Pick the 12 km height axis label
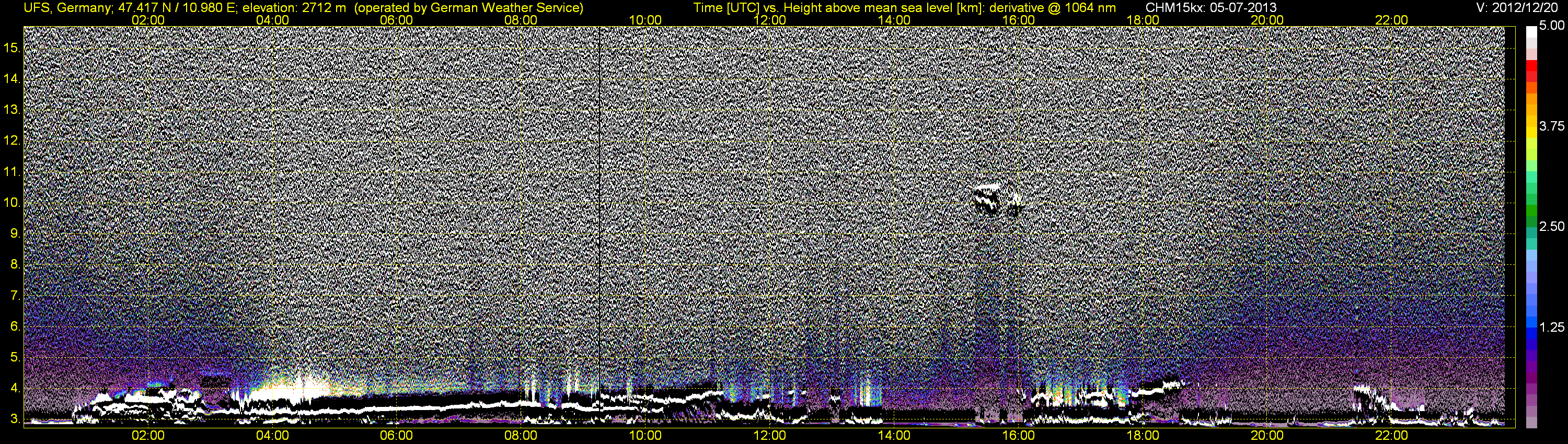Screen dimensions: 1568x444 [12, 141]
